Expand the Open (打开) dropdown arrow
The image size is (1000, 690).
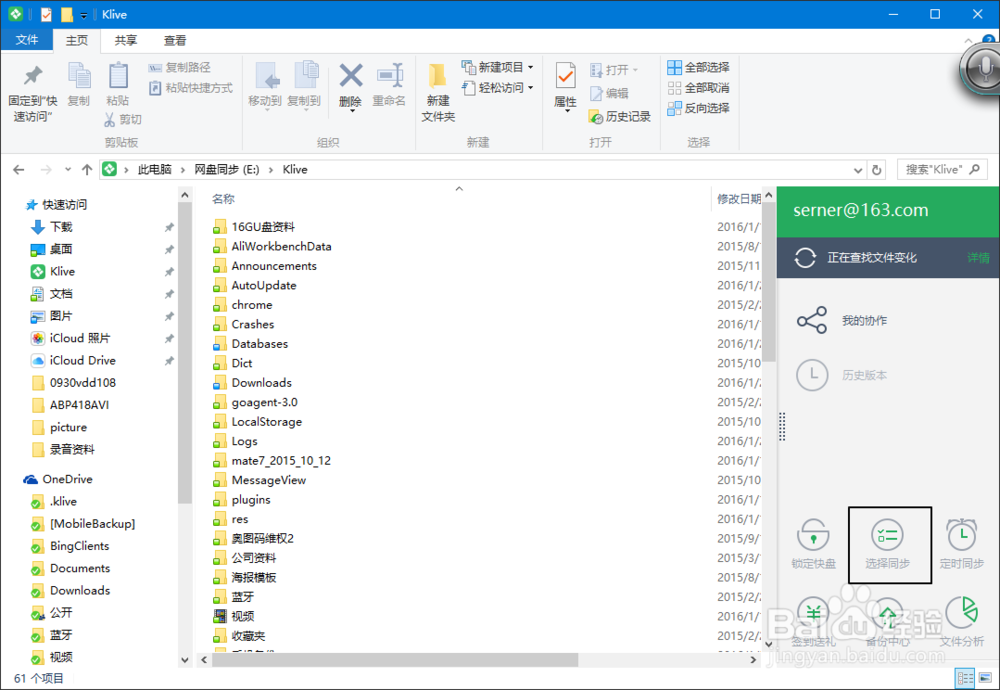coord(635,70)
